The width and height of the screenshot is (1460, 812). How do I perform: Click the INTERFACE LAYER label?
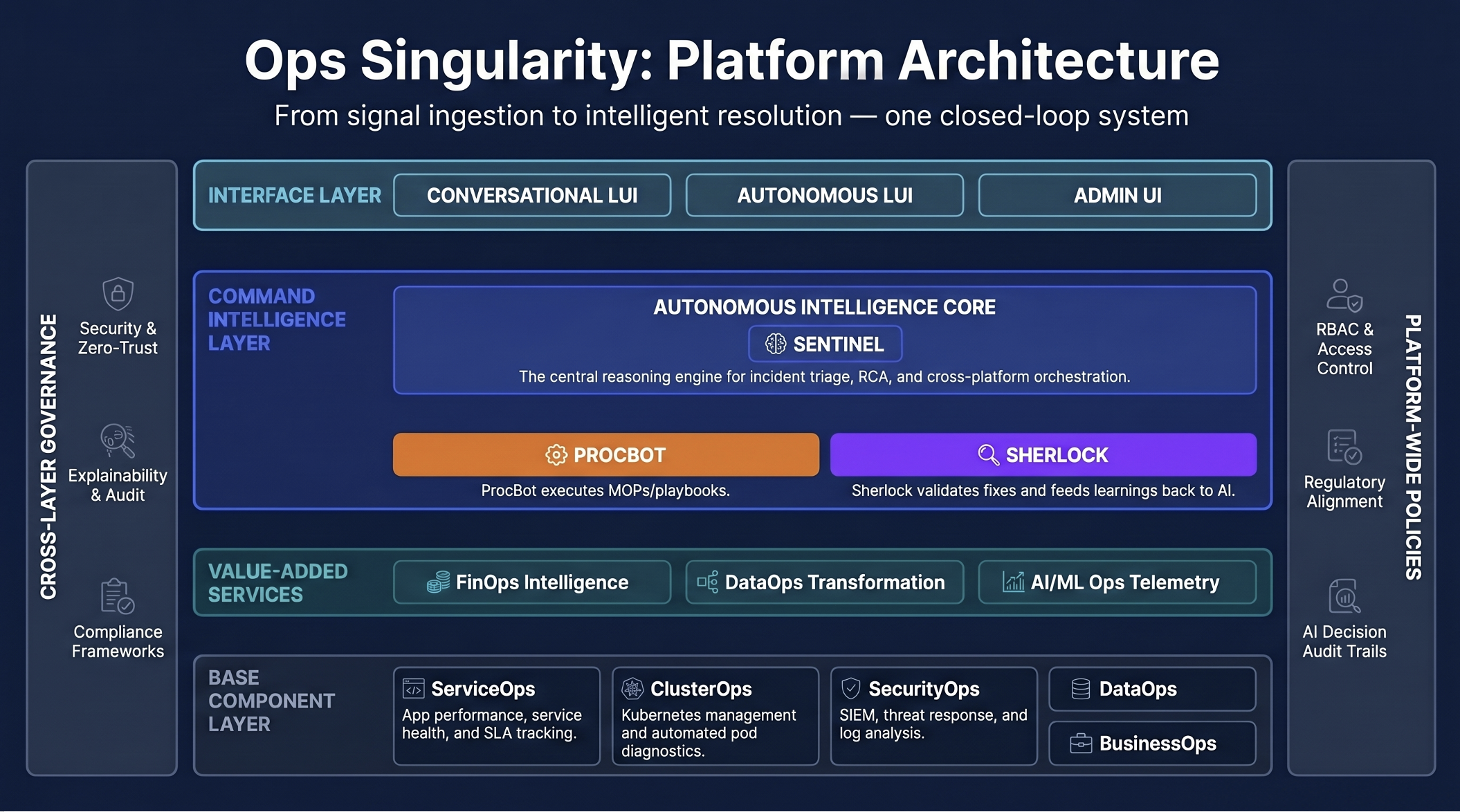tap(295, 196)
